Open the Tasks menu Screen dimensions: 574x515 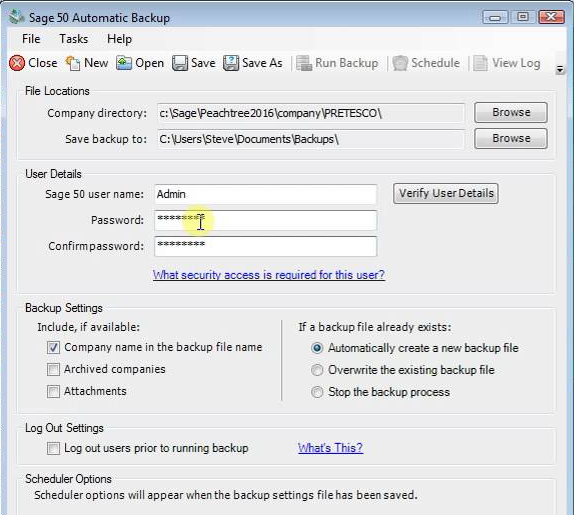74,39
